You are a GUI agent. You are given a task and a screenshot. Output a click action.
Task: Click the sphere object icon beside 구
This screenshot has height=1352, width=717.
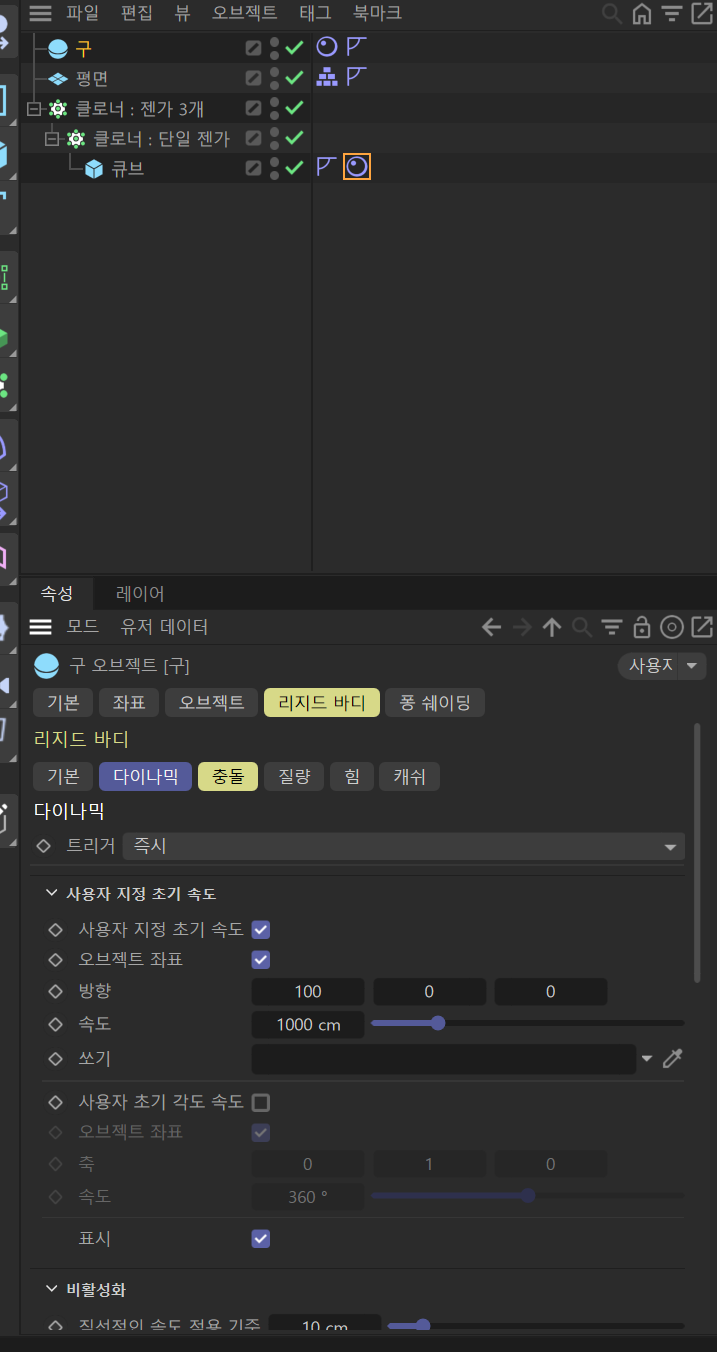tap(59, 48)
